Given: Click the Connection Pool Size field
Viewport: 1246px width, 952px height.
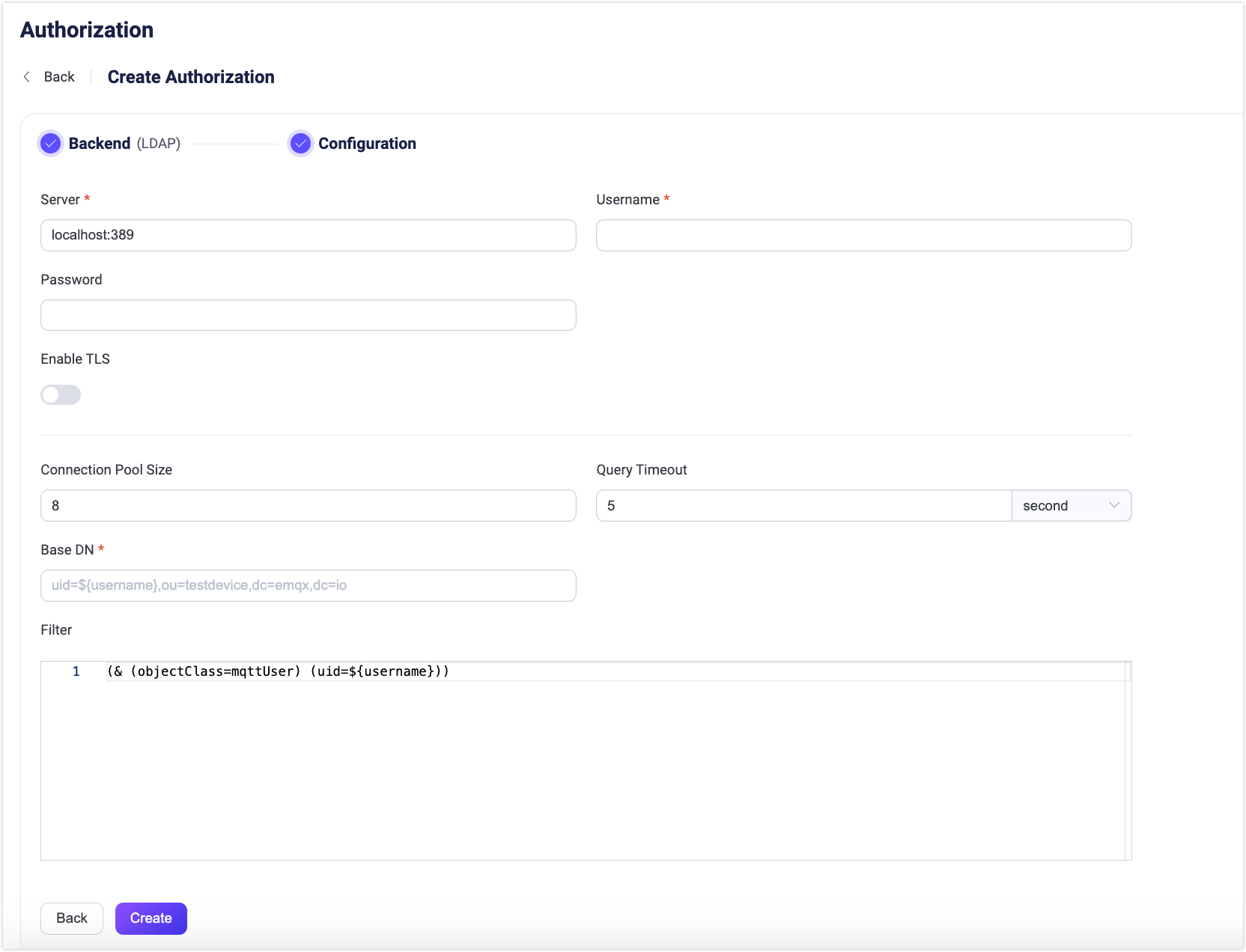Looking at the screenshot, I should 308,505.
